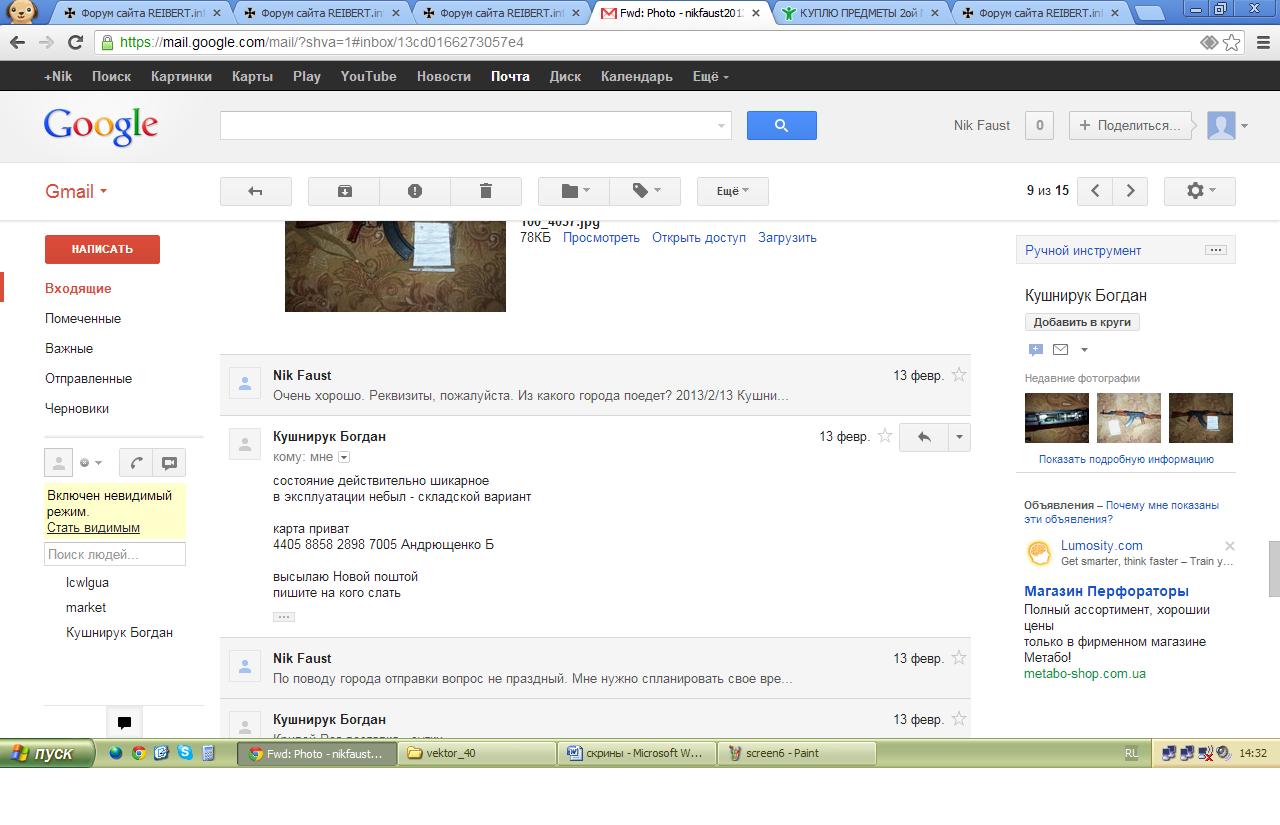The height and width of the screenshot is (825, 1280).
Task: Open the Labels tag dropdown
Action: tap(645, 191)
